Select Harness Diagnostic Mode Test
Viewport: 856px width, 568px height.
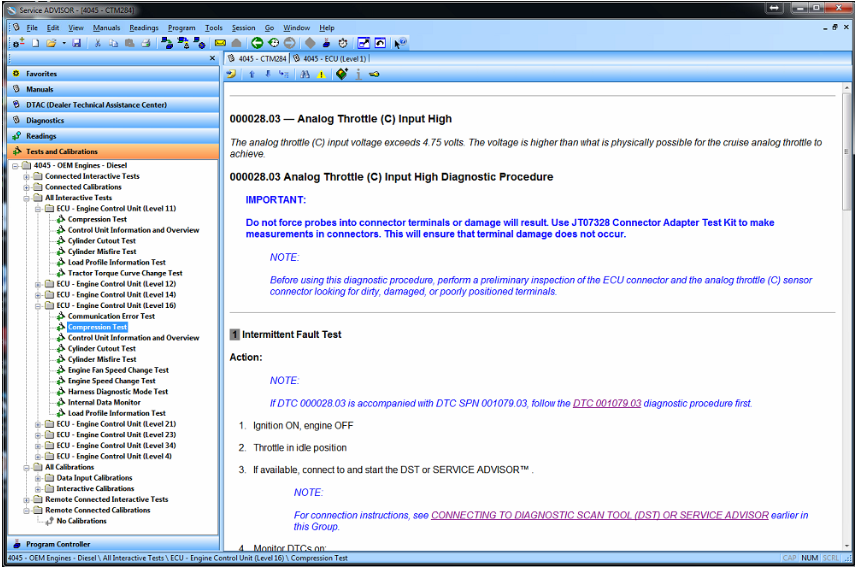118,392
